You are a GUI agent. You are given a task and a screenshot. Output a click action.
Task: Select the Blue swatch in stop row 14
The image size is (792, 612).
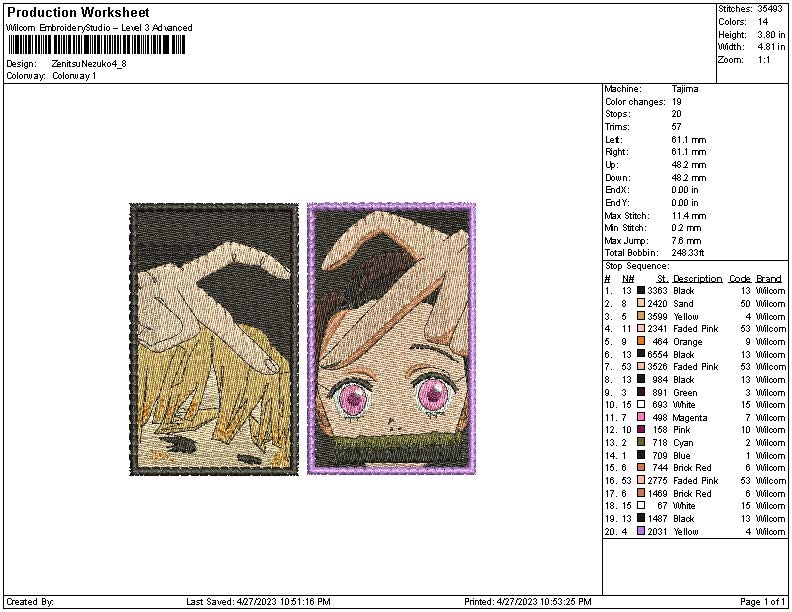641,455
